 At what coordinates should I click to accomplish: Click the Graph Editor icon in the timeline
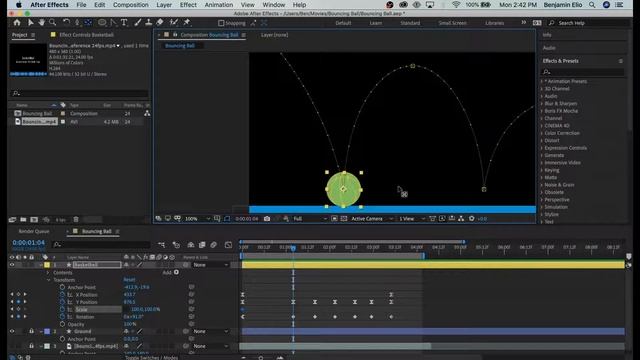(229, 245)
